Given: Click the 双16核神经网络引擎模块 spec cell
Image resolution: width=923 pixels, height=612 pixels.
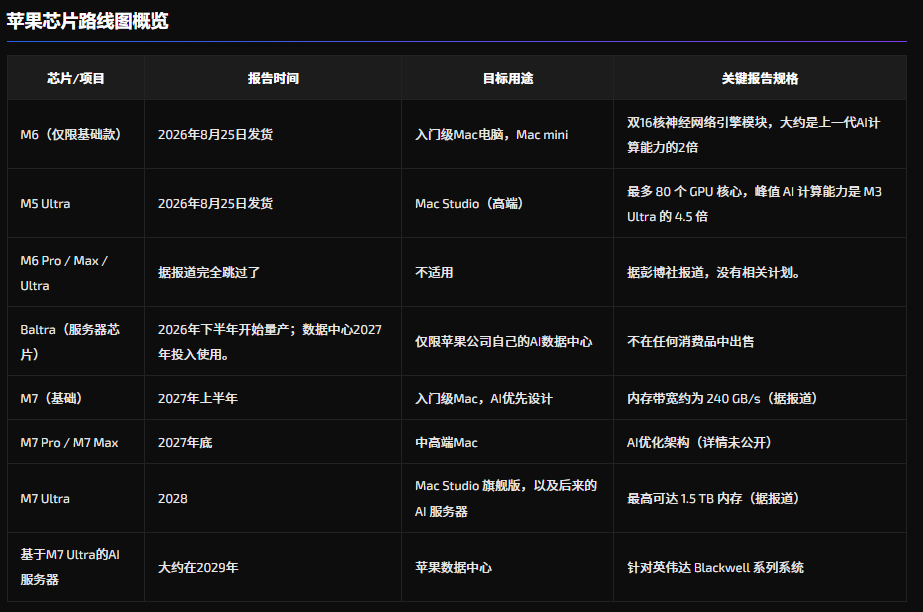Looking at the screenshot, I should [x=760, y=135].
